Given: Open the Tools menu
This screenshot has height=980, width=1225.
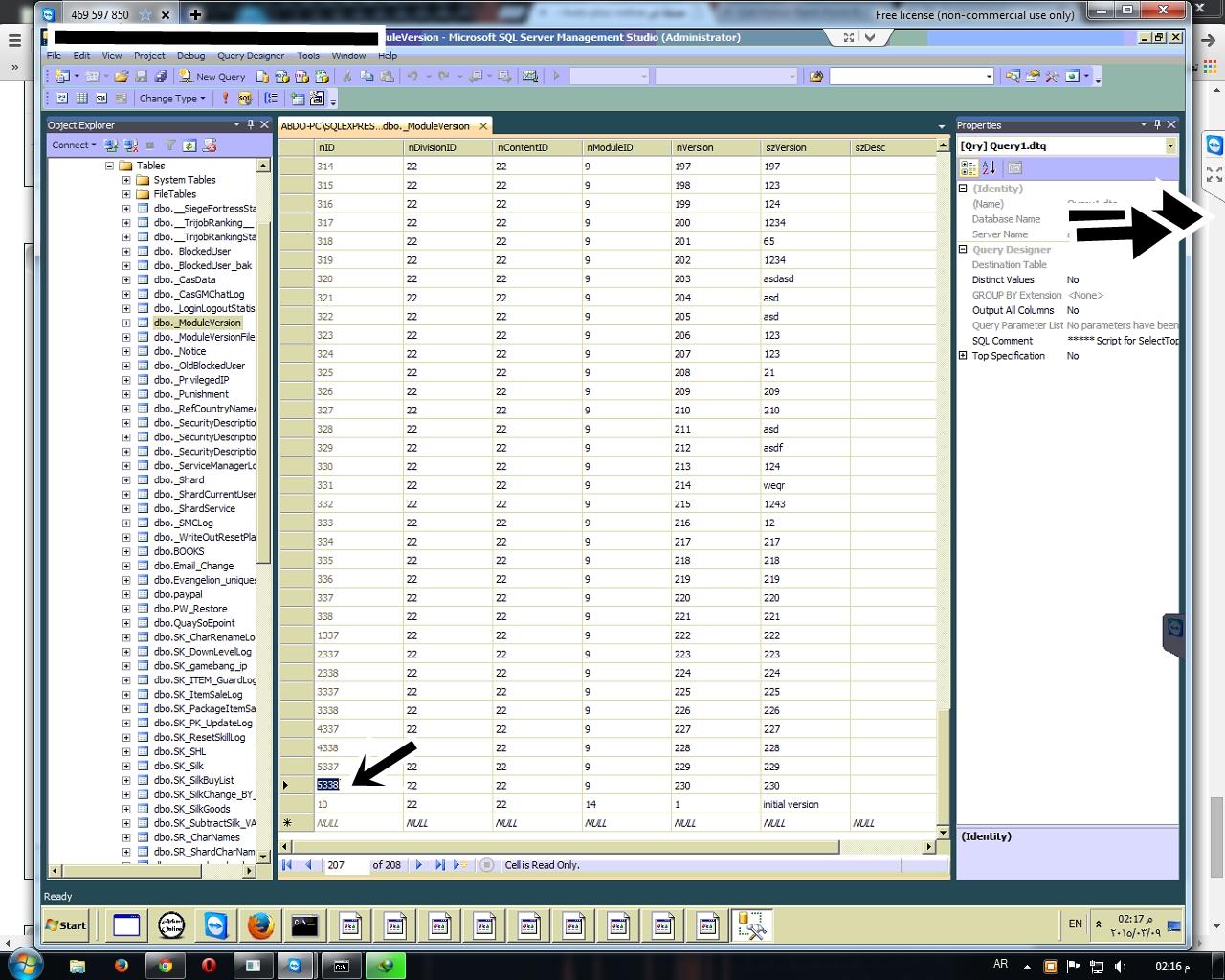Looking at the screenshot, I should click(308, 56).
